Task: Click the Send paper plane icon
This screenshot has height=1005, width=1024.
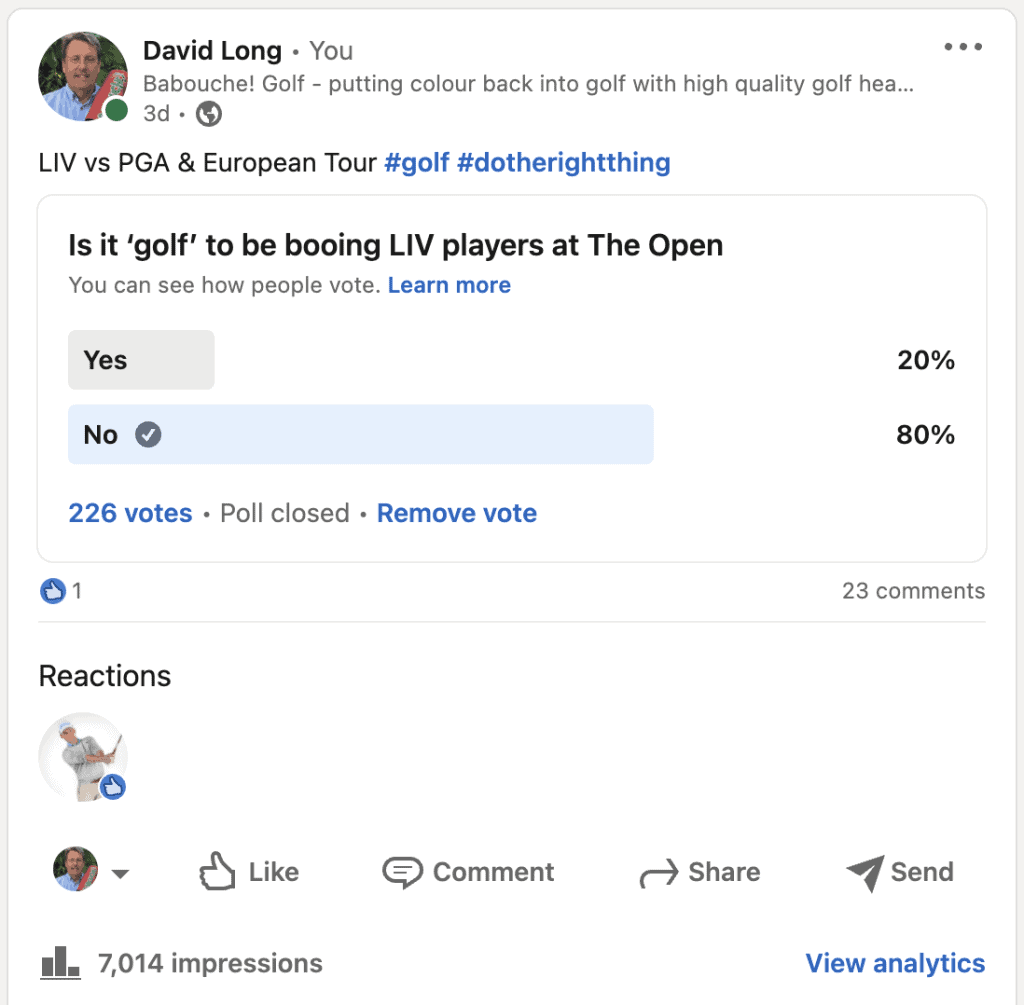Action: [x=864, y=873]
